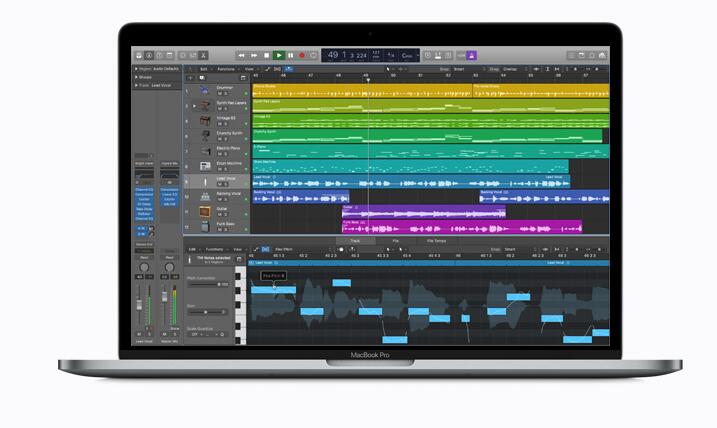This screenshot has width=717, height=428.
Task: Open the Library panel icon
Action: (139, 55)
